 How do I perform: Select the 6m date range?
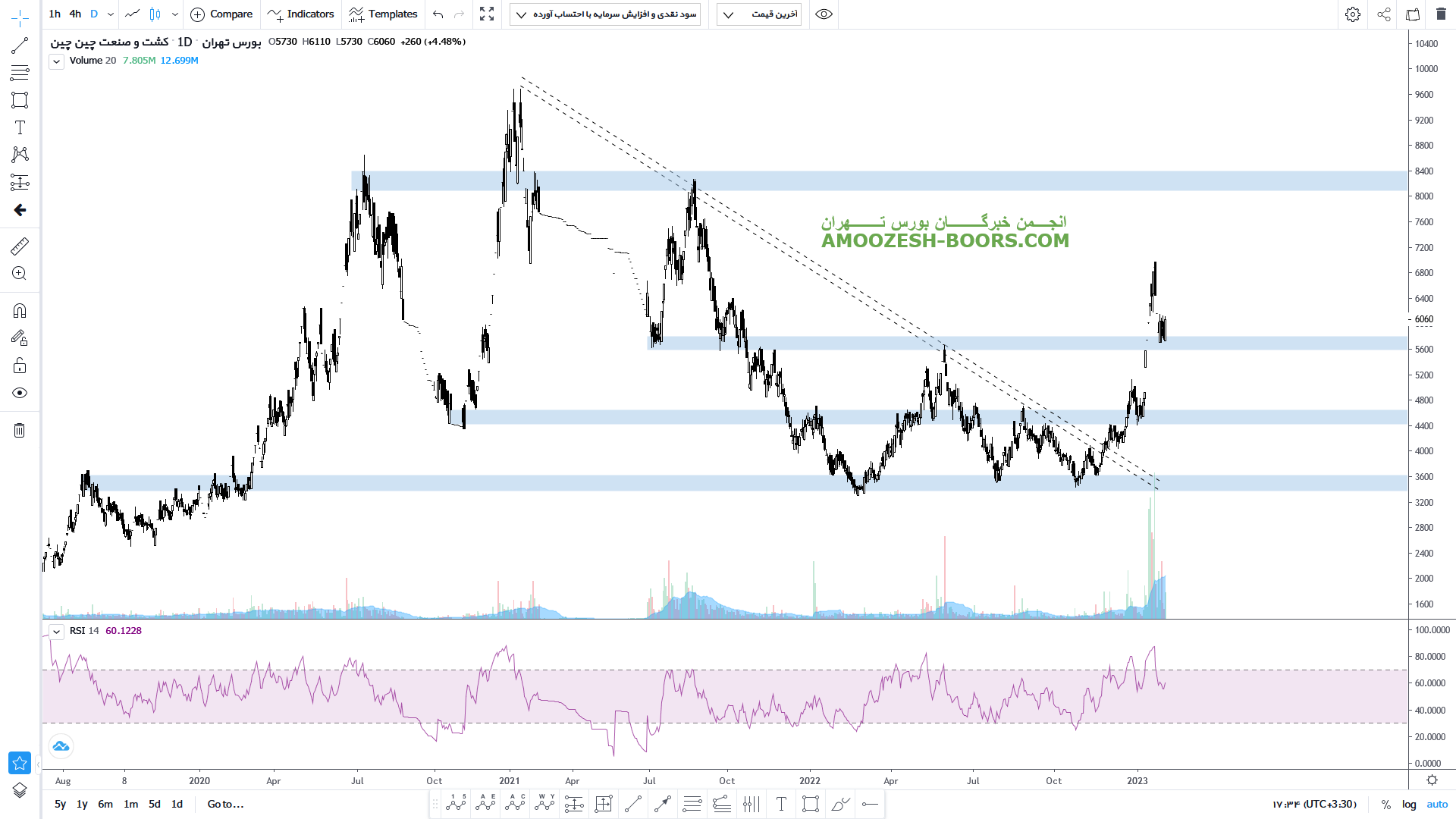tap(105, 804)
